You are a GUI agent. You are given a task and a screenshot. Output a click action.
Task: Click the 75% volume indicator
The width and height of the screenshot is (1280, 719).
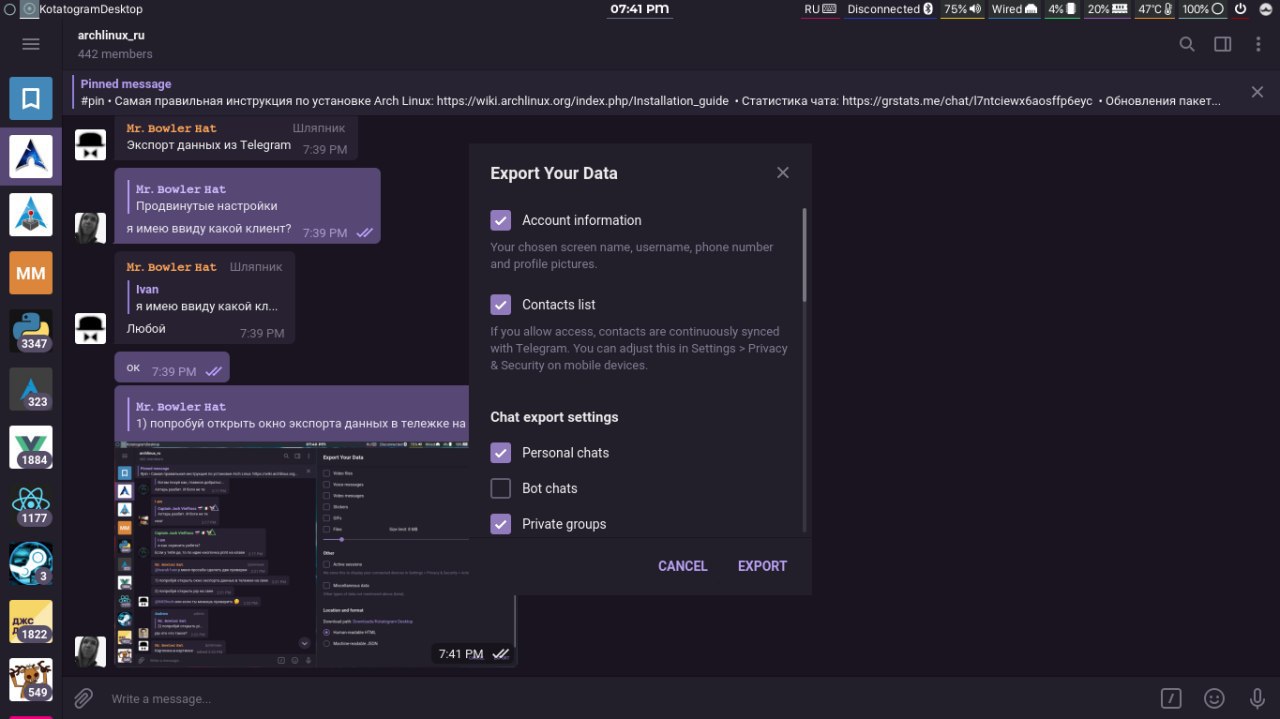click(x=962, y=9)
